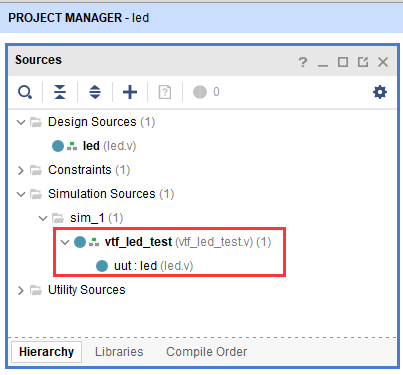The width and height of the screenshot is (403, 375).
Task: Expand the Utility Sources folder
Action: click(x=21, y=290)
